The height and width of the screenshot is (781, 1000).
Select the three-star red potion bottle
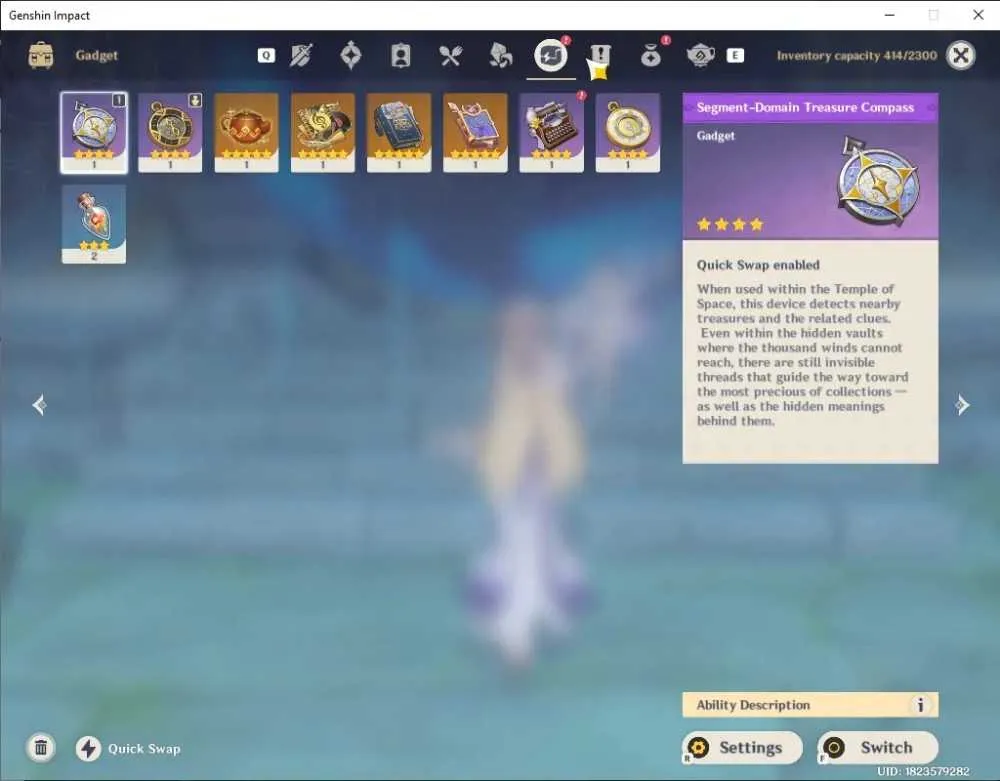pyautogui.click(x=94, y=224)
